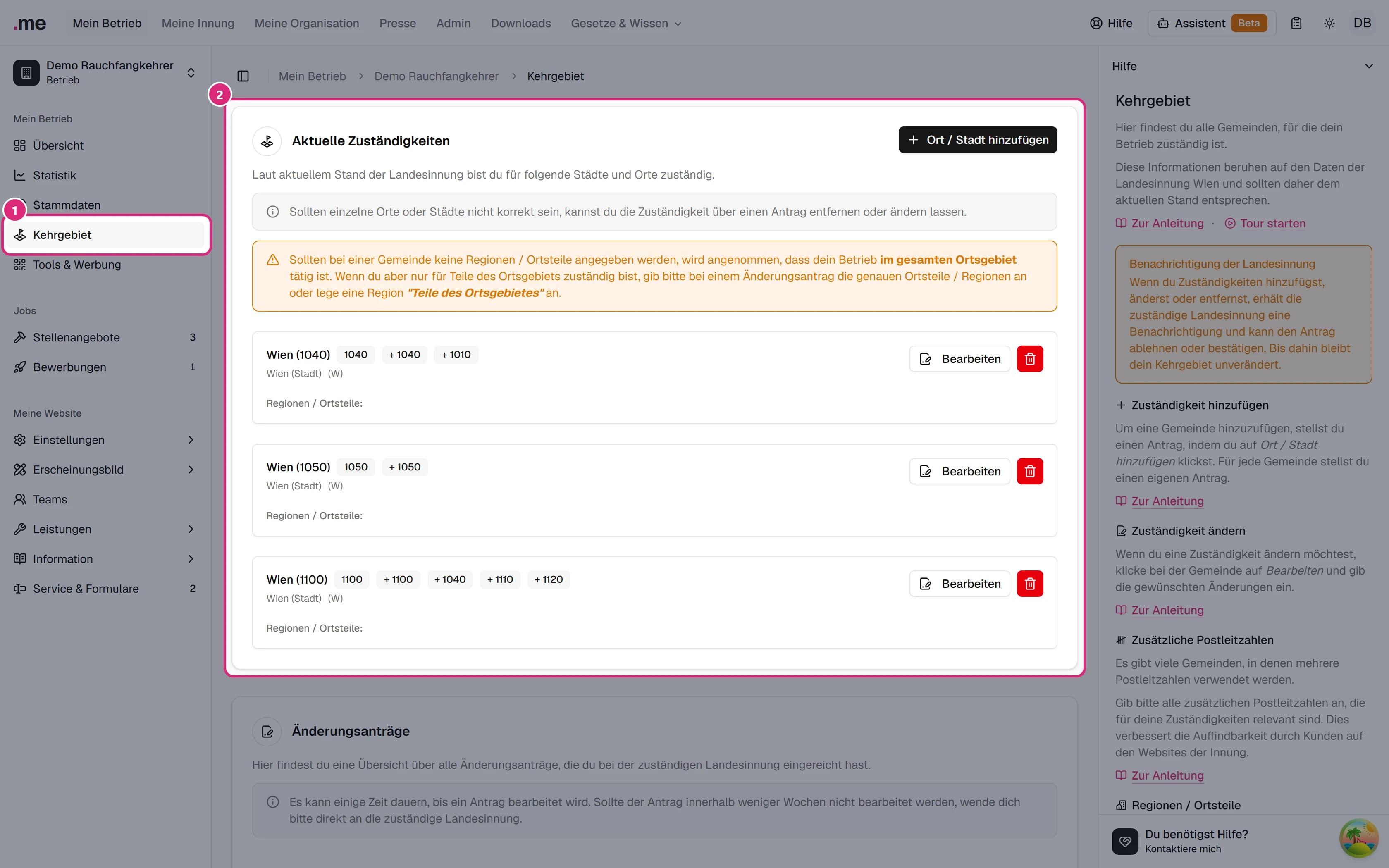This screenshot has height=868, width=1389.
Task: Delete the Wien (1040) entry with trash icon
Action: [1030, 359]
